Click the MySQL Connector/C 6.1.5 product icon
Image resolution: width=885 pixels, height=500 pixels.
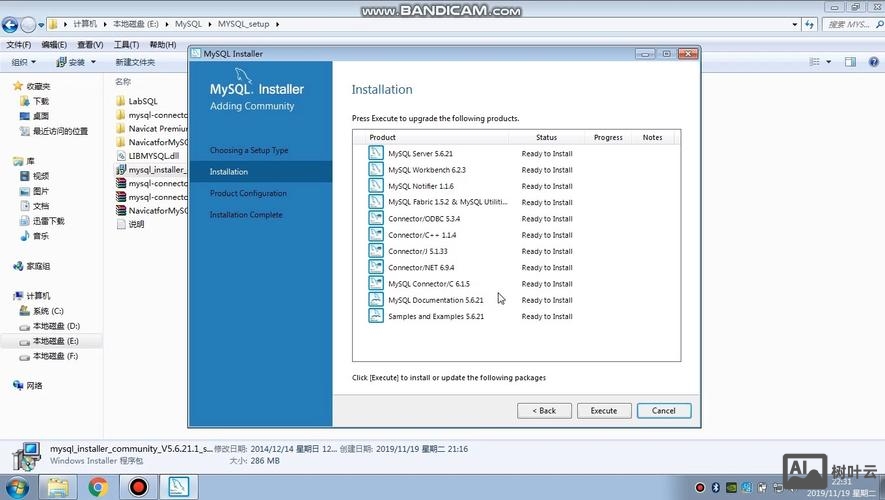point(375,283)
